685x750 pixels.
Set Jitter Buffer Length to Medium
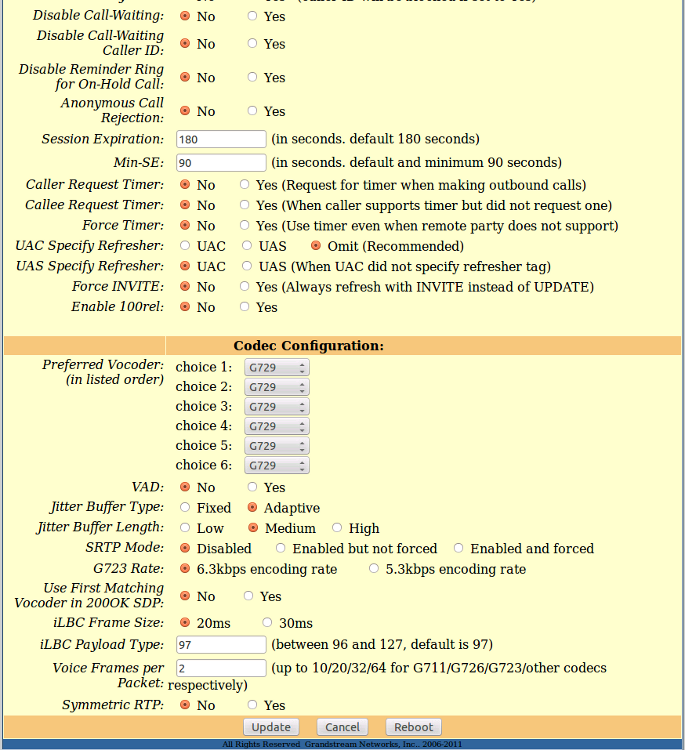click(254, 528)
